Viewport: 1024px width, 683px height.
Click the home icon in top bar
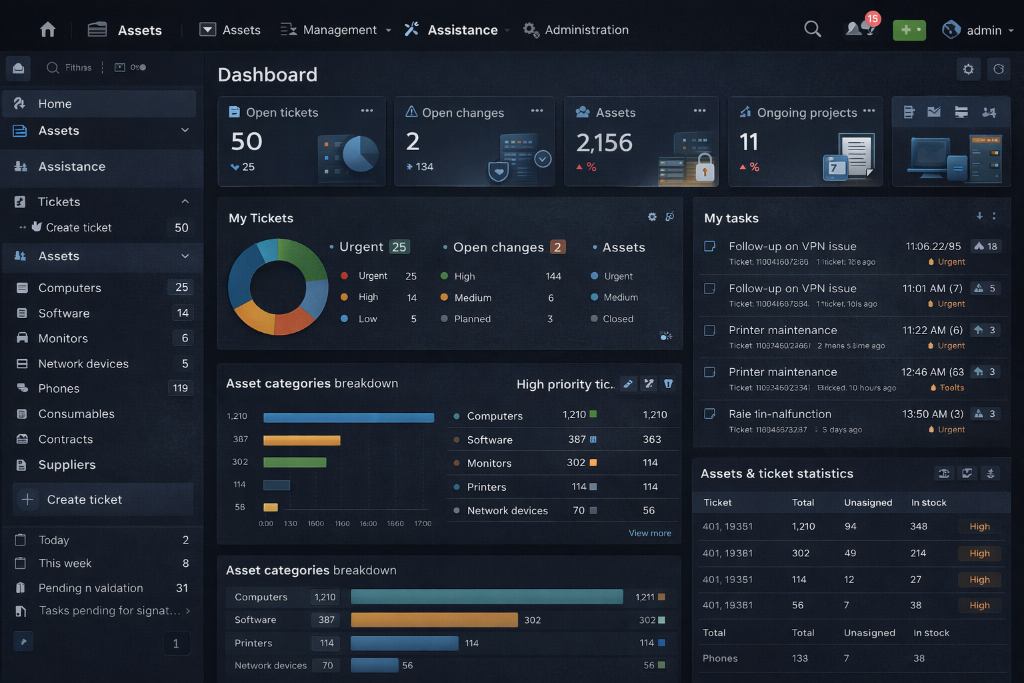[48, 30]
